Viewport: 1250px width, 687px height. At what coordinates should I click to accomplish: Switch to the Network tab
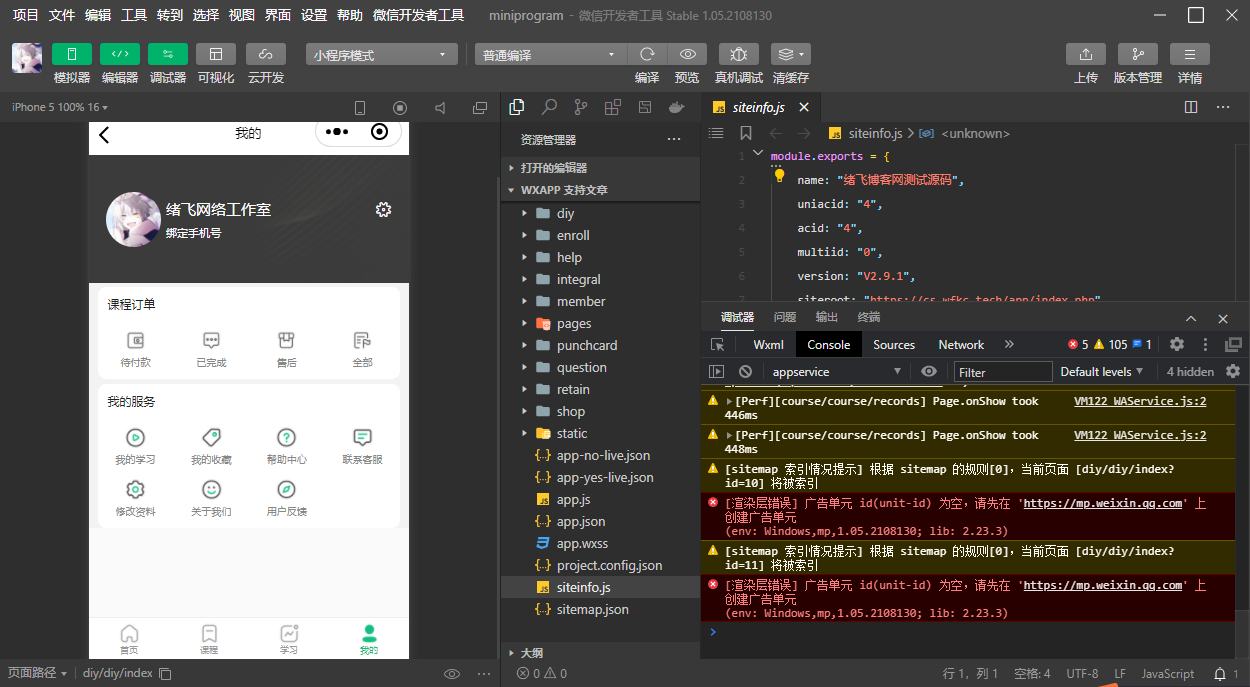click(960, 344)
